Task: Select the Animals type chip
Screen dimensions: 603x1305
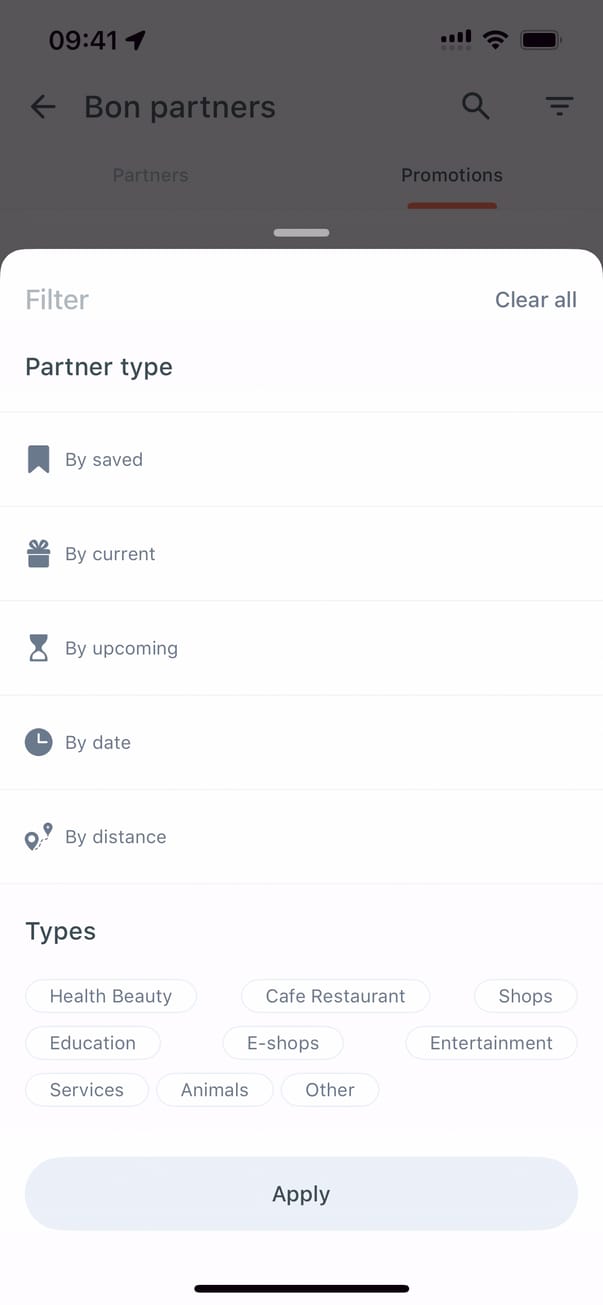Action: 214,1090
